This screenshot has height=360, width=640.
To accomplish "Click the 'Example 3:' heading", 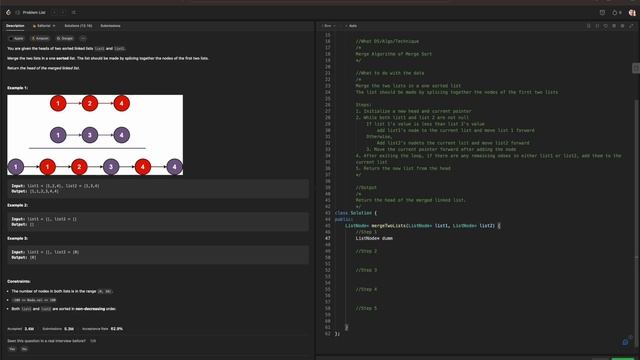I will click(x=18, y=238).
